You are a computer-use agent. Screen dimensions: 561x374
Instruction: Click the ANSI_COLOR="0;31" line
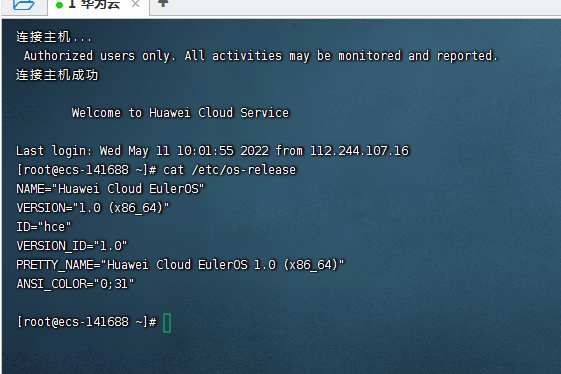click(75, 284)
